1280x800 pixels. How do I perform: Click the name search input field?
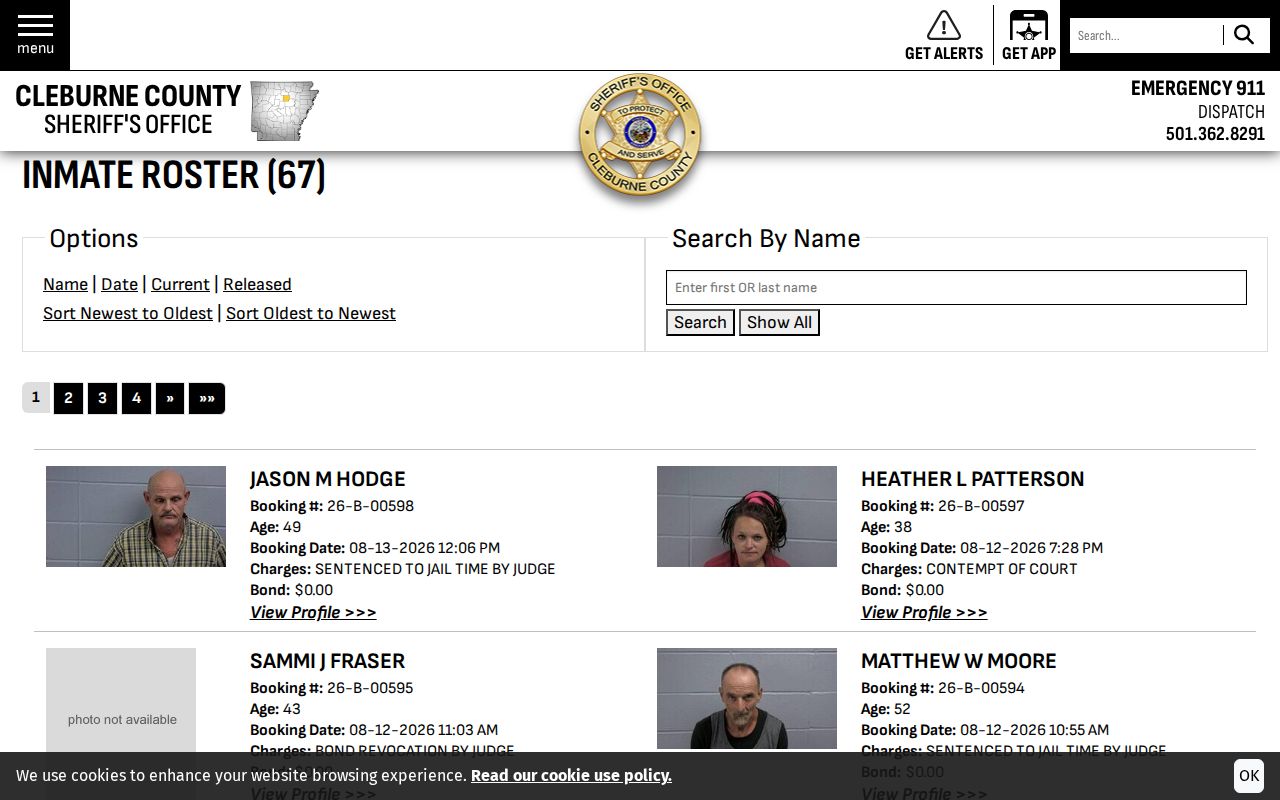[x=956, y=287]
